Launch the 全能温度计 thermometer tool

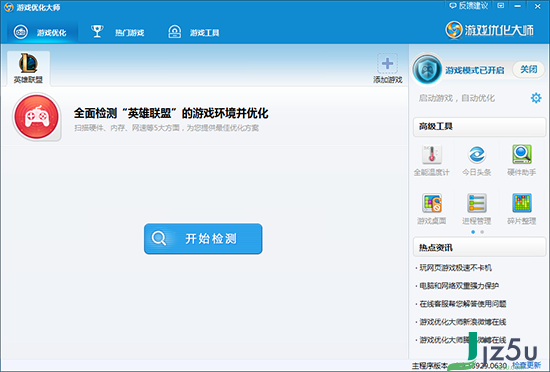(432, 160)
